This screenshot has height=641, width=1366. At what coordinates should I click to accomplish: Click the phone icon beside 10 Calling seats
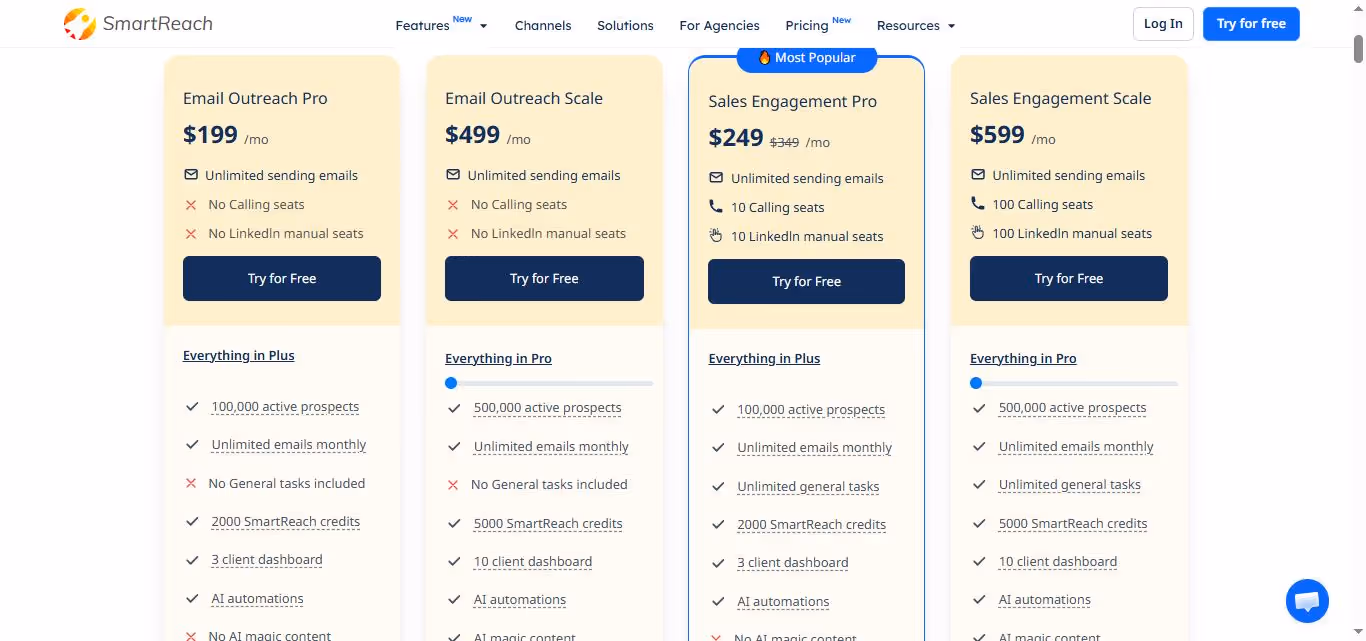[716, 207]
